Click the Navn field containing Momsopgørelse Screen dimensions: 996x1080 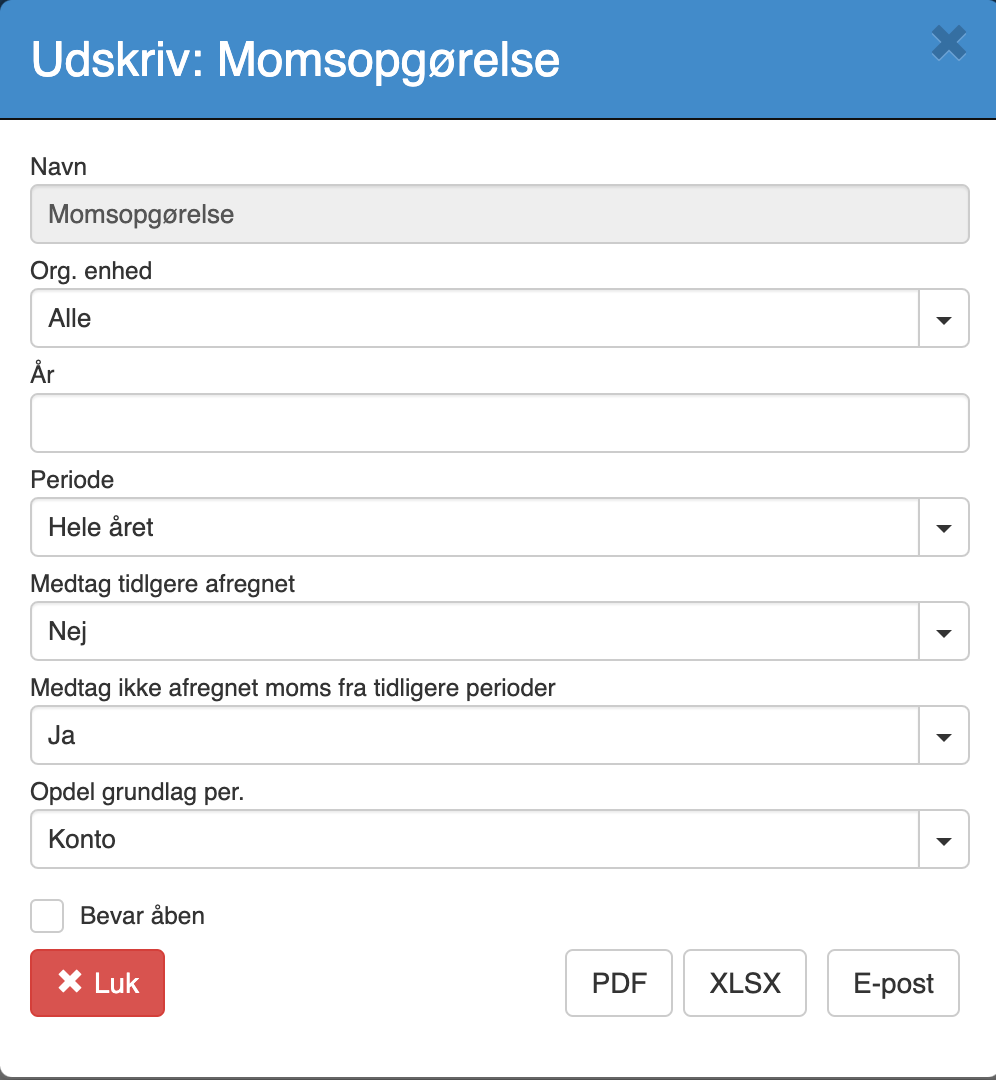click(x=499, y=214)
